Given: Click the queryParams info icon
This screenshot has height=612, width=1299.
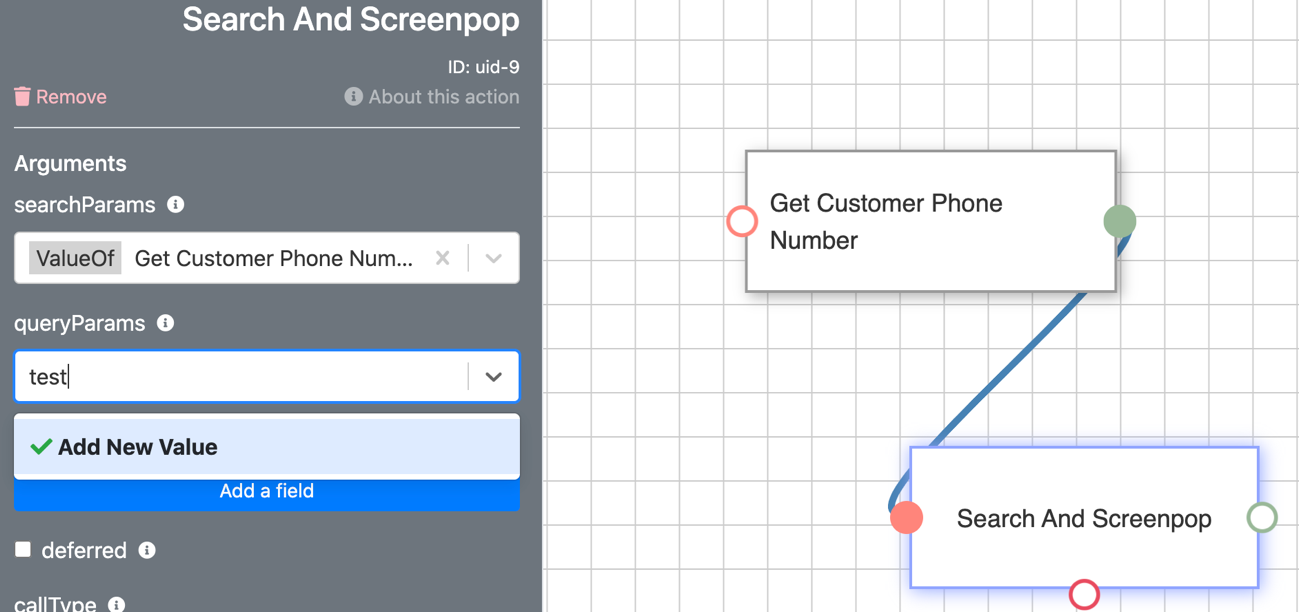Looking at the screenshot, I should tap(166, 323).
